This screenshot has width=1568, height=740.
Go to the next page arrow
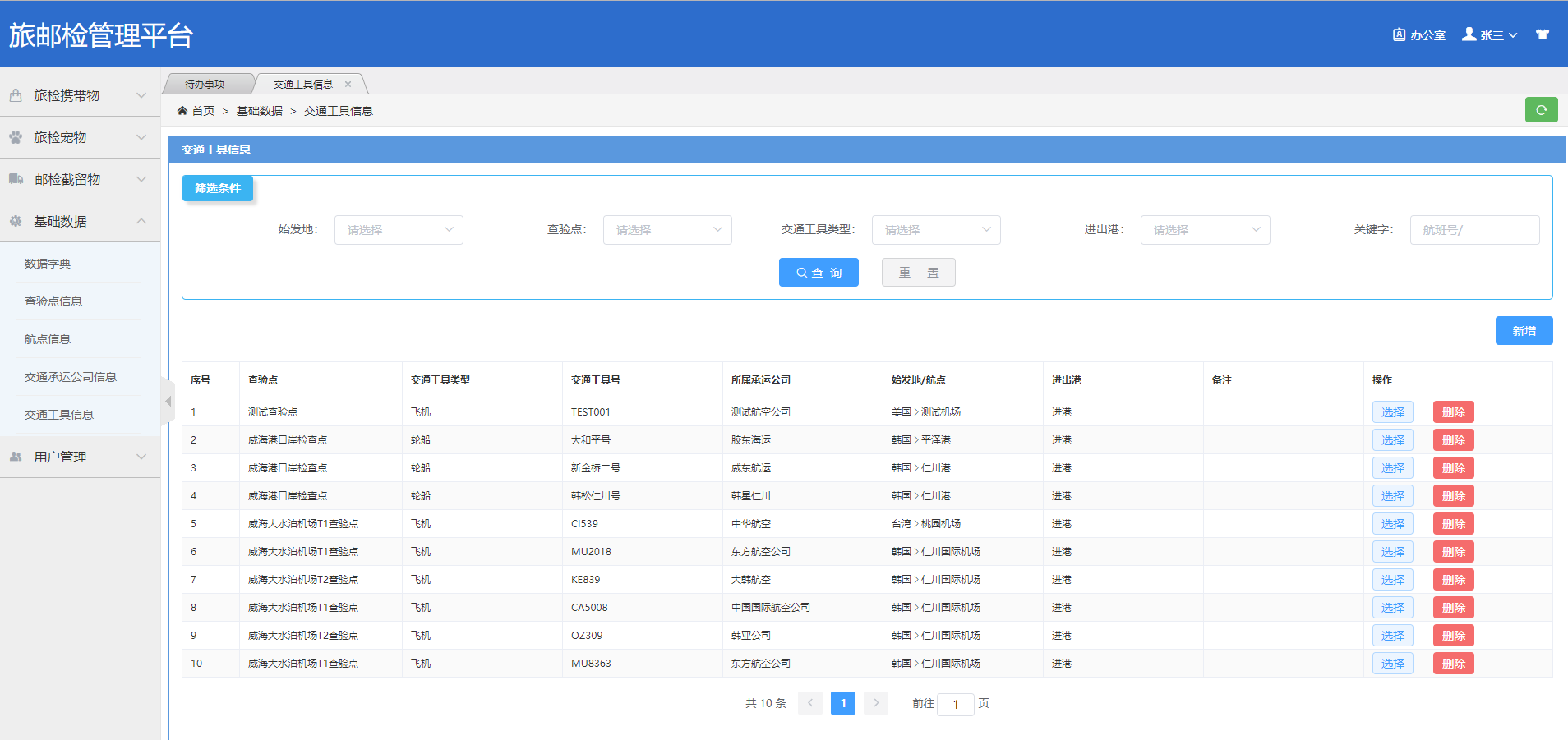[876, 703]
